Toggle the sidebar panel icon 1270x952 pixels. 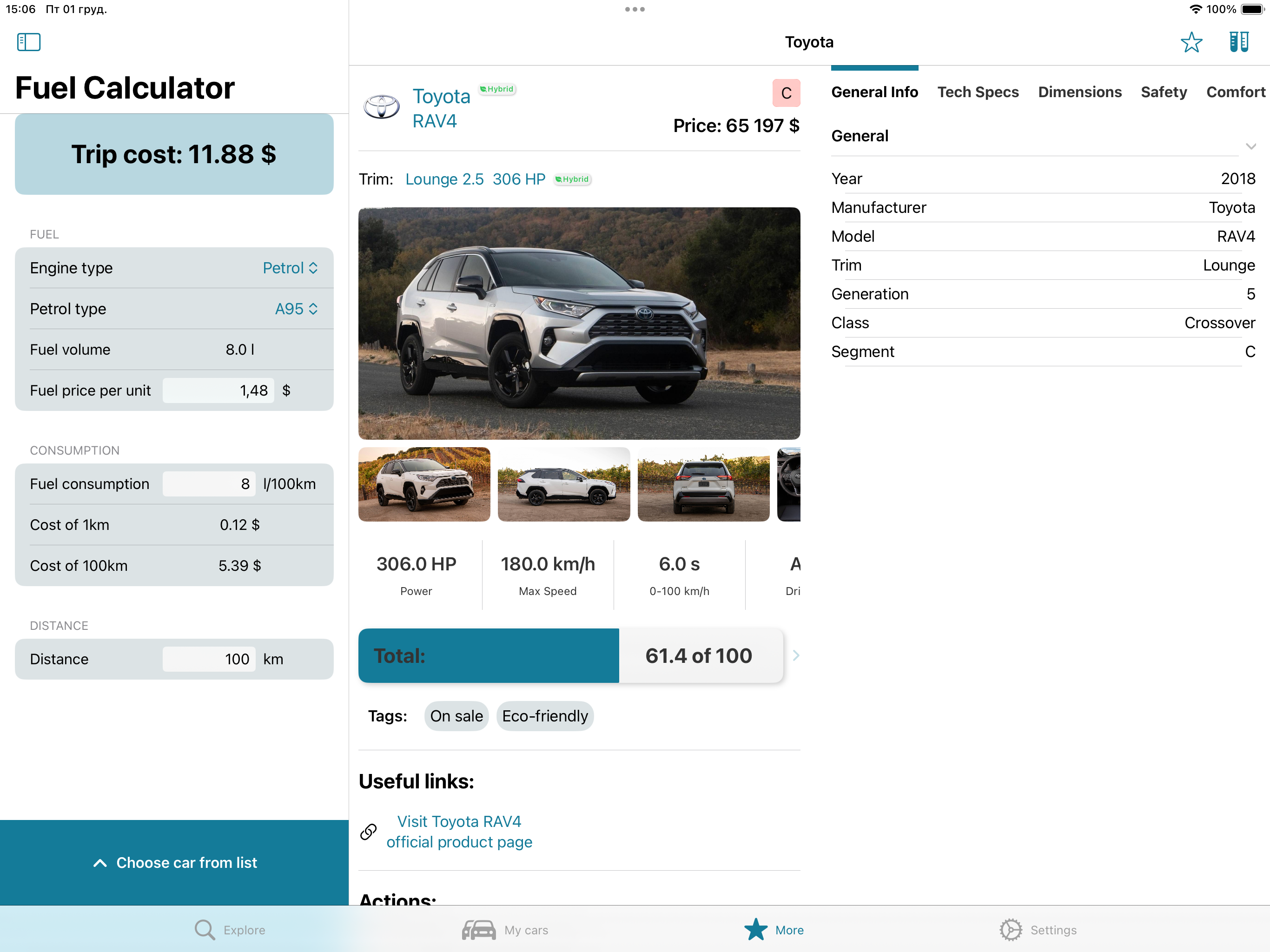[29, 42]
